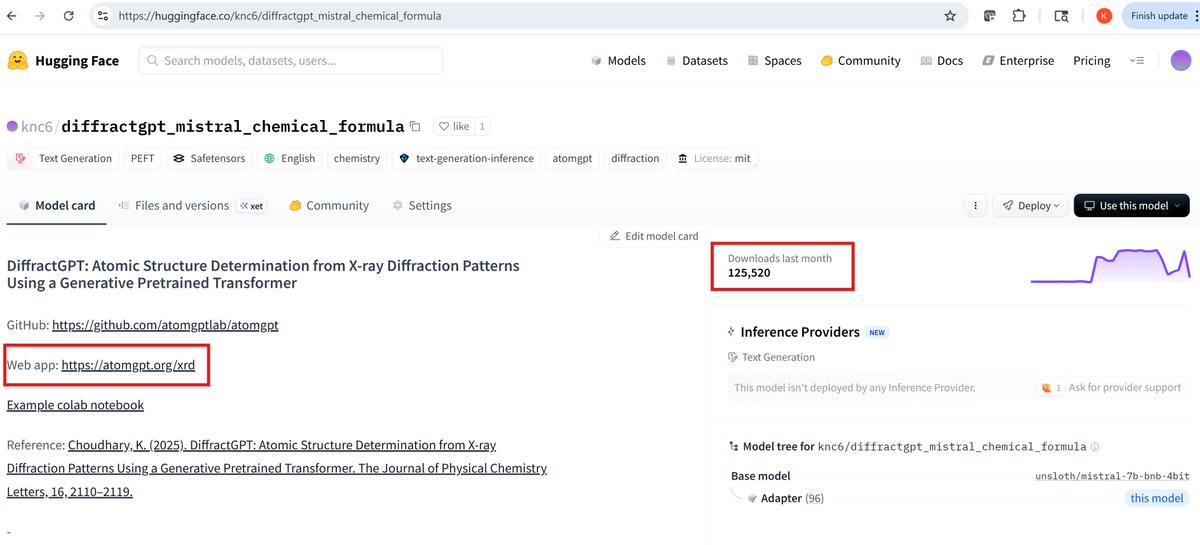The height and width of the screenshot is (545, 1200).
Task: Open Community in the top navigation
Action: [860, 60]
